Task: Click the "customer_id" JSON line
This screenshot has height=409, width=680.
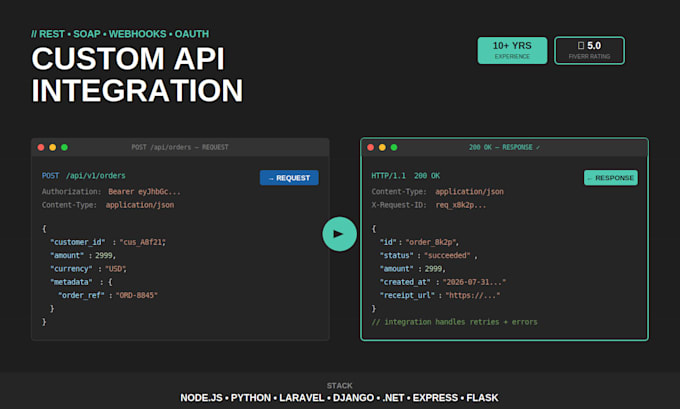Action: 108,242
